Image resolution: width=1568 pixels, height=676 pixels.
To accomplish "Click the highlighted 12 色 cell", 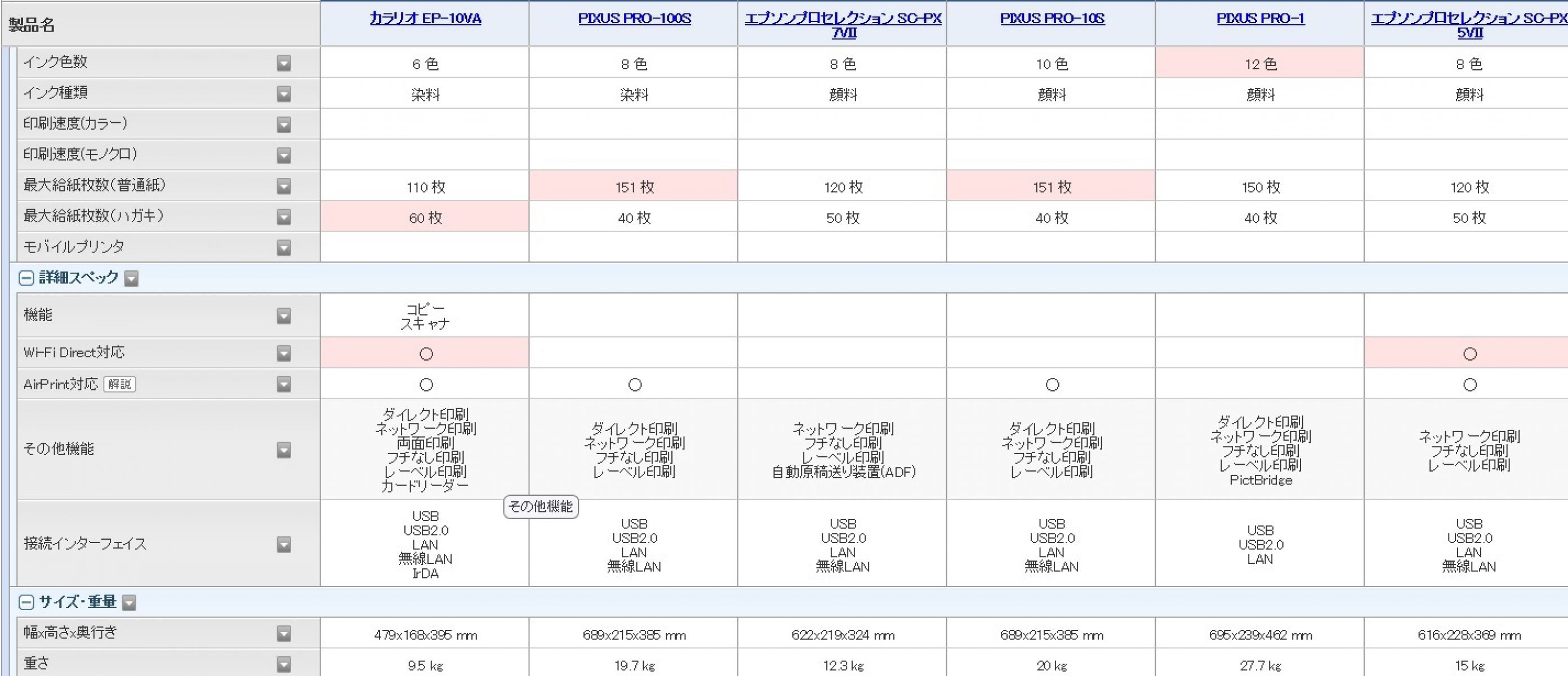I will point(1259,63).
